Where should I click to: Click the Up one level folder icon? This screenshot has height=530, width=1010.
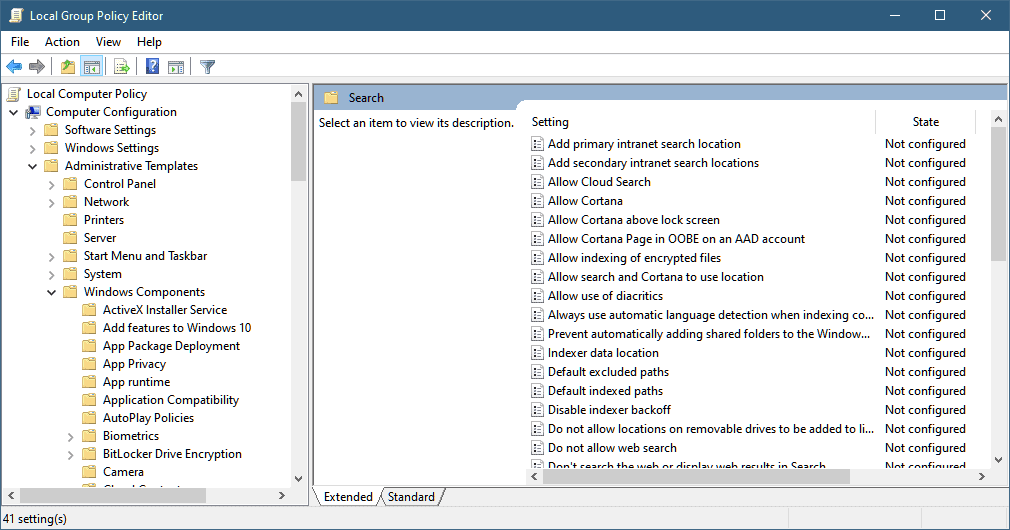(x=68, y=66)
